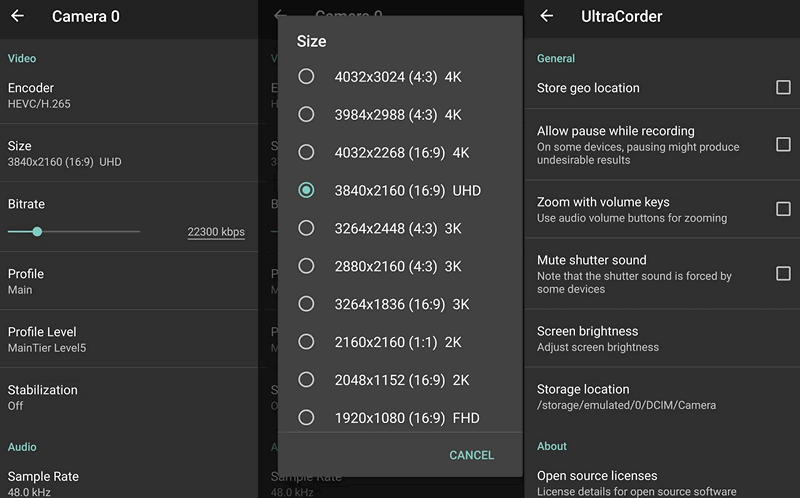Click the Size dialog title
This screenshot has height=498, width=800.
click(x=311, y=41)
